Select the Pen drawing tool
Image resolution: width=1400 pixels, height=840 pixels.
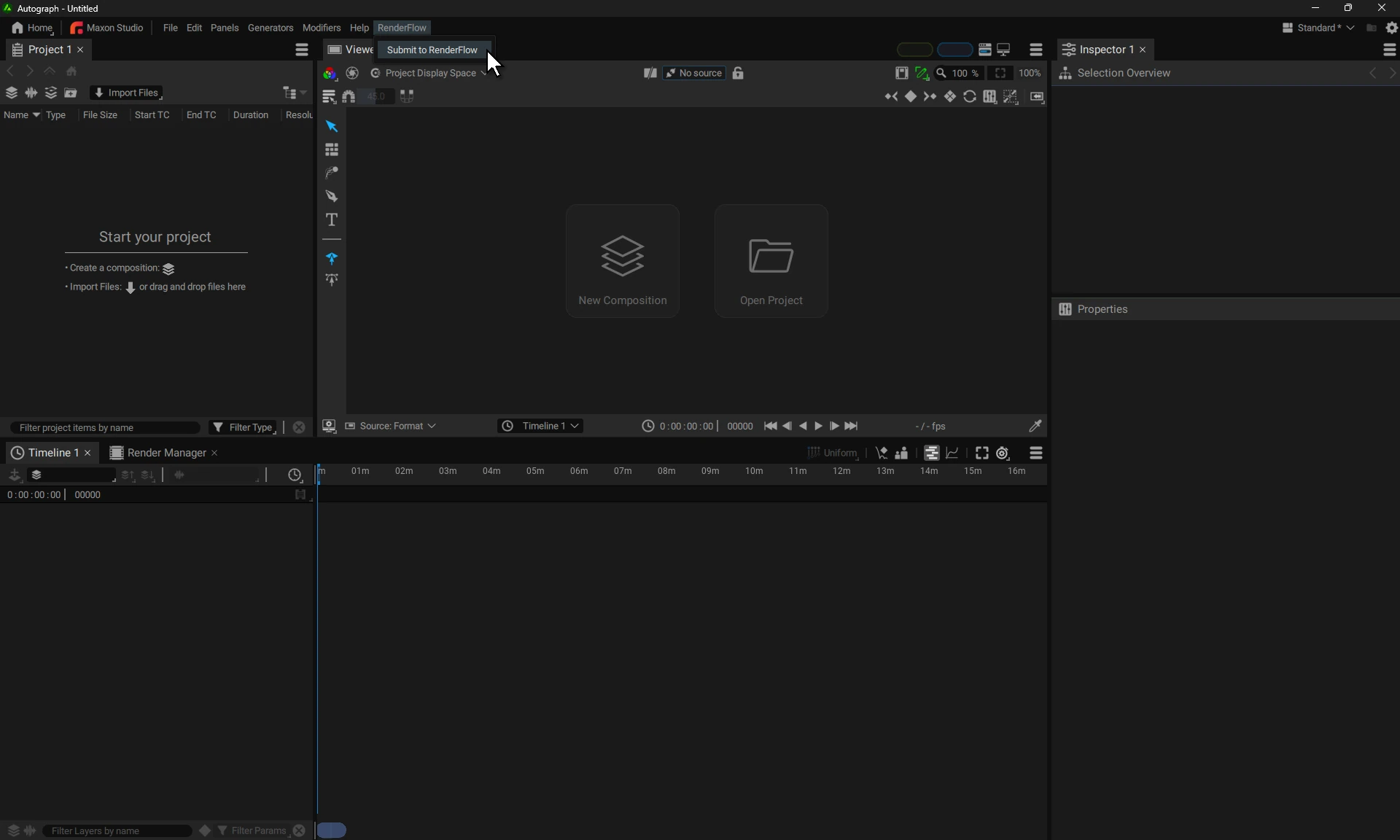(332, 196)
